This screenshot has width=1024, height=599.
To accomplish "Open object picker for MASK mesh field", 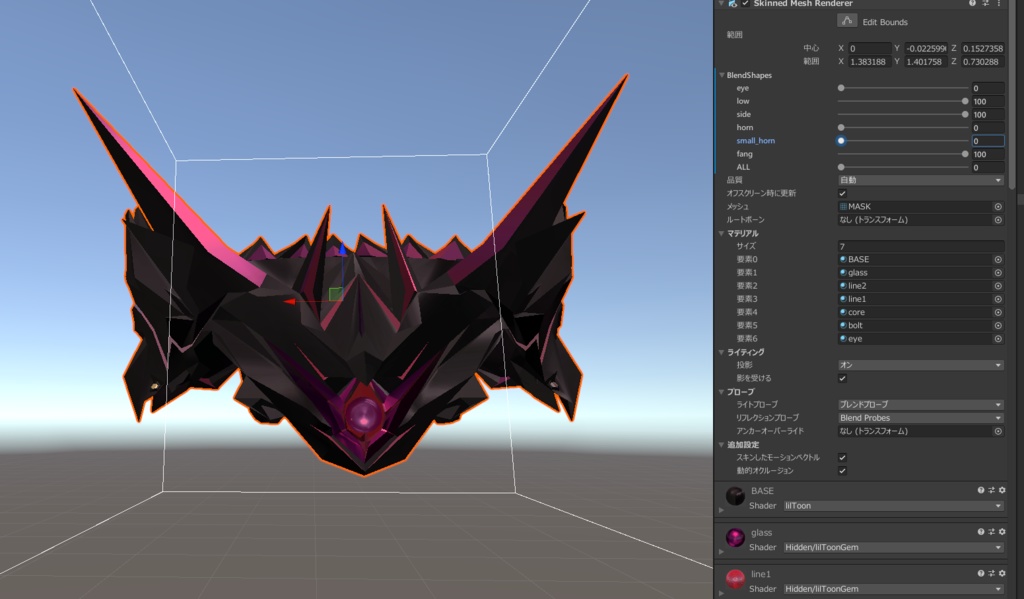I will coord(998,206).
